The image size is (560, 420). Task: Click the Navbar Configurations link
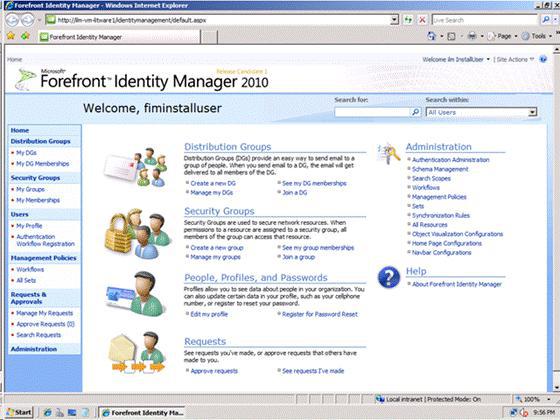pos(441,252)
